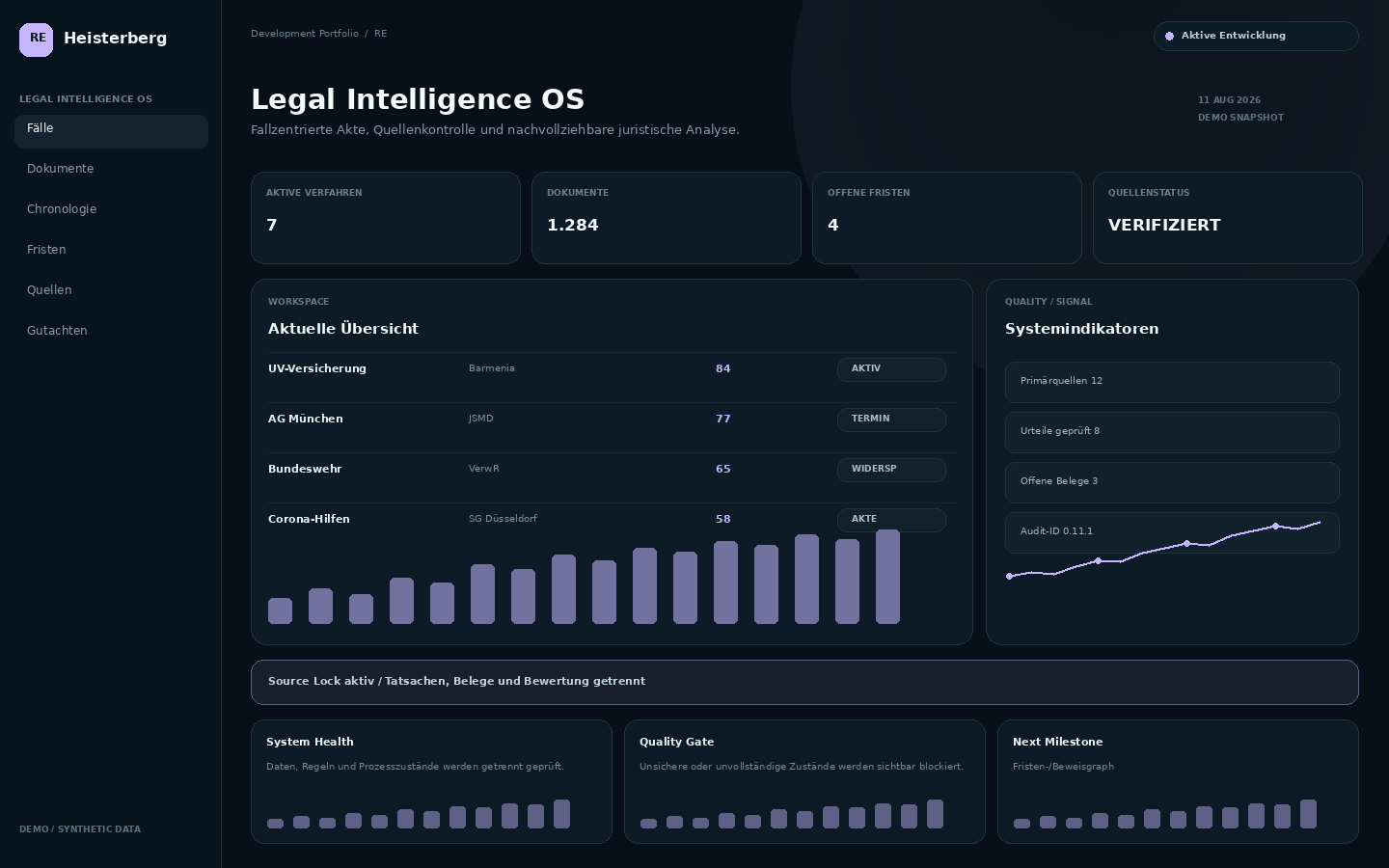Select the Corona-Hilfen case row

tap(612, 520)
